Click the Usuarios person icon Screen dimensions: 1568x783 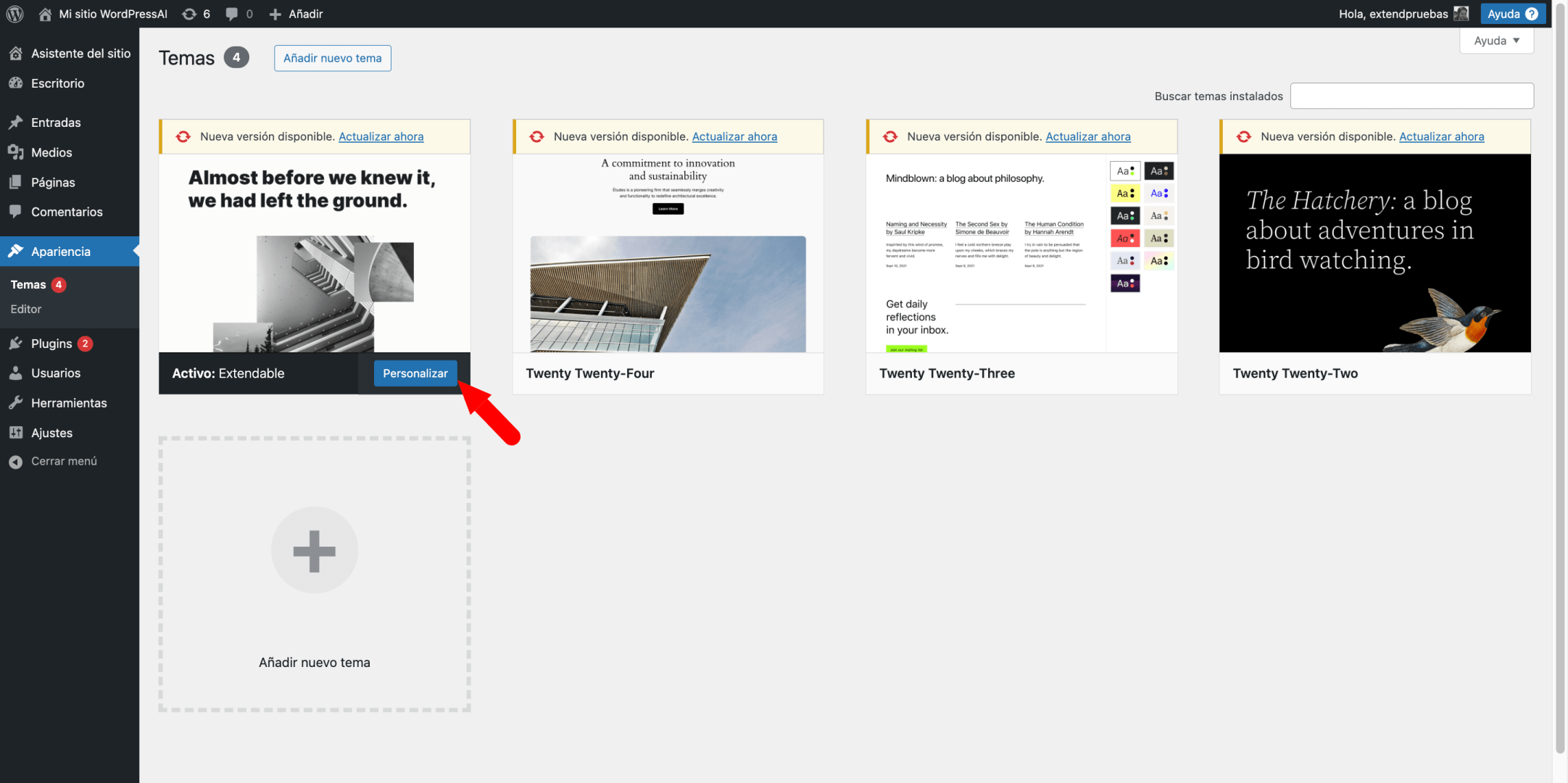pos(15,373)
